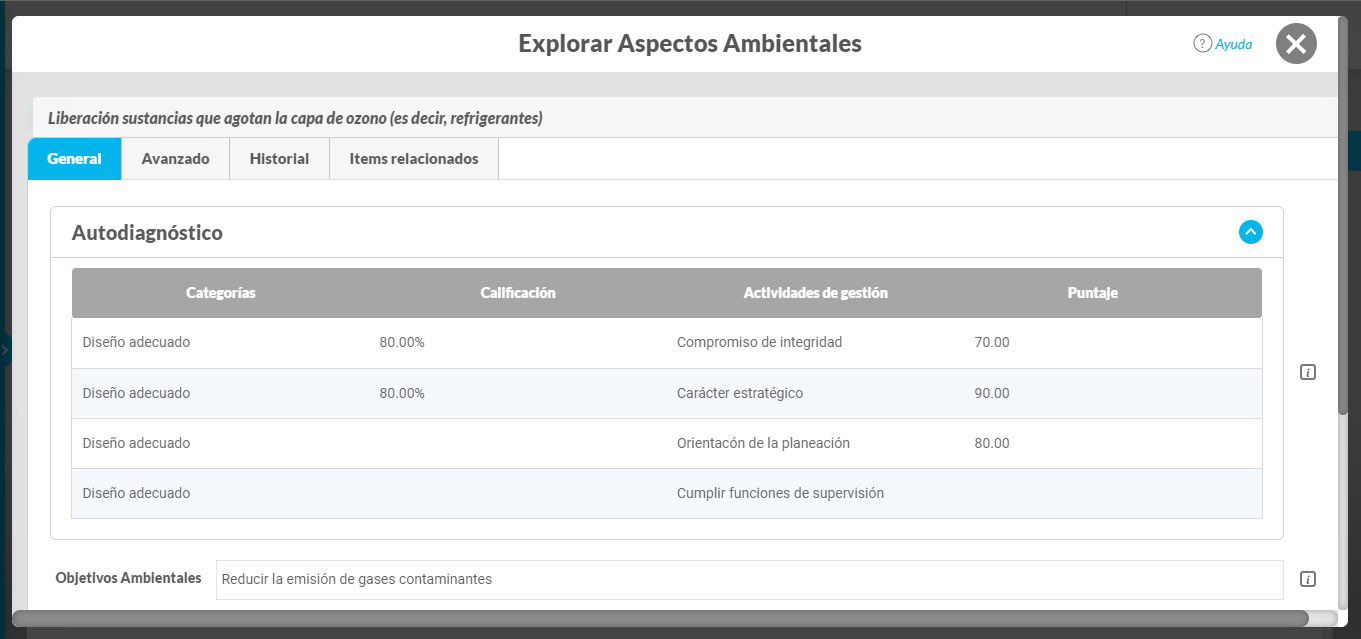Viewport: 1361px width, 639px height.
Task: Click the Categorías column header
Action: [221, 293]
